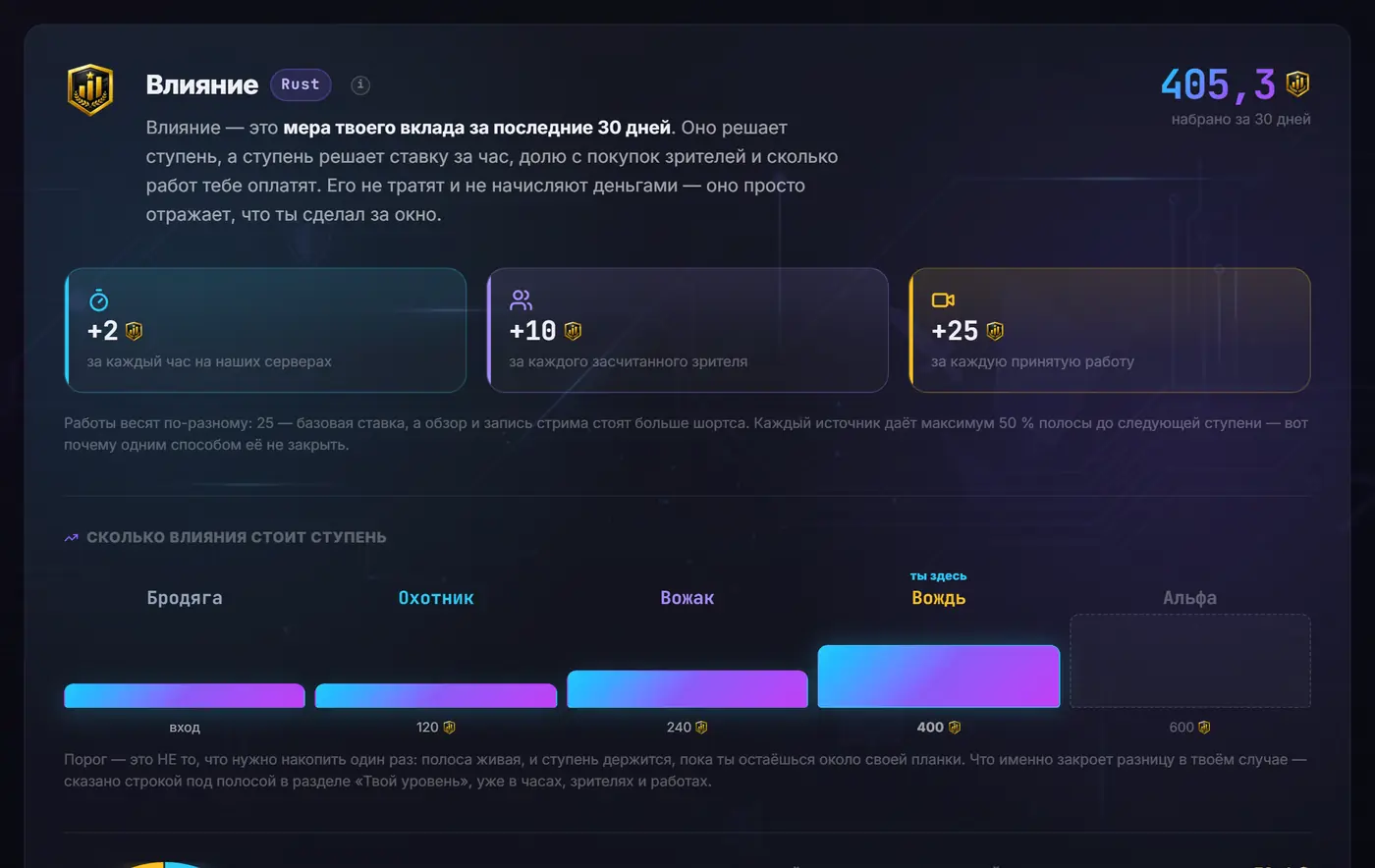The image size is (1375, 868).
Task: Click the Вождь gradient tier bar
Action: (x=939, y=677)
